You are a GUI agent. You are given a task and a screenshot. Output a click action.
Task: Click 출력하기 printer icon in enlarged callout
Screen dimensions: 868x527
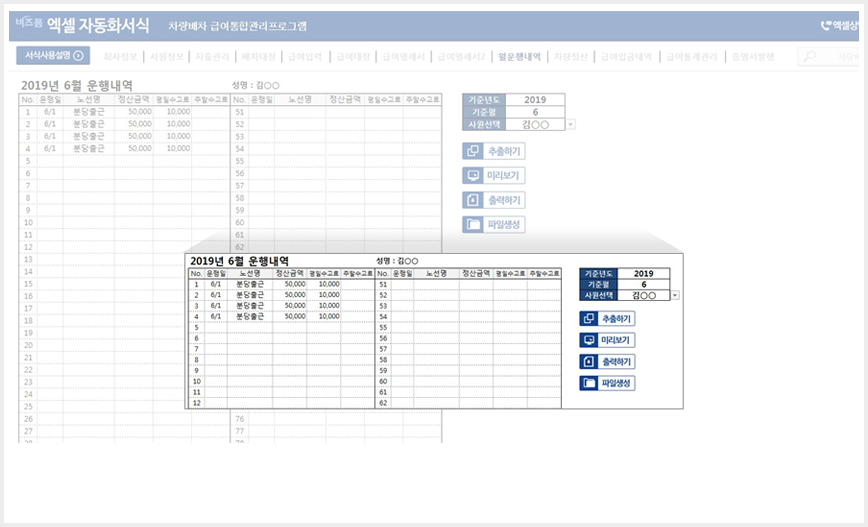pos(588,361)
